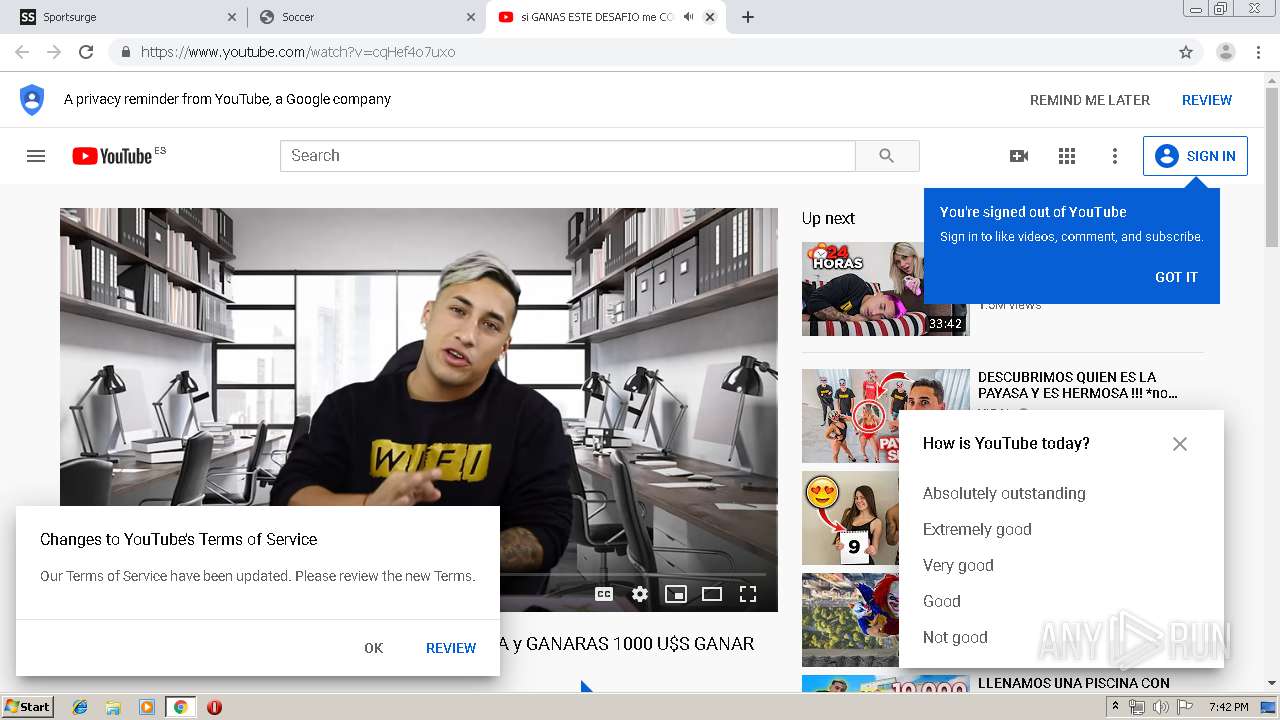Image resolution: width=1280 pixels, height=720 pixels.
Task: Toggle closed captions on the player
Action: [x=604, y=594]
